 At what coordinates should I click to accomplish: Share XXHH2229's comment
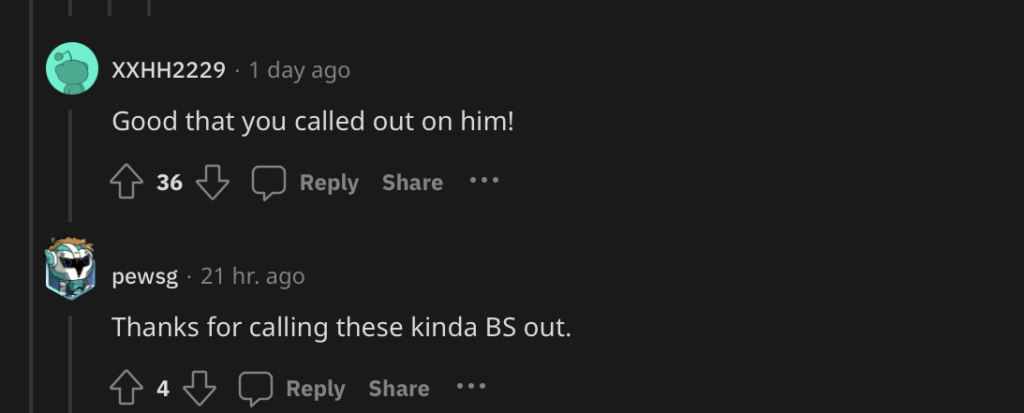point(412,183)
